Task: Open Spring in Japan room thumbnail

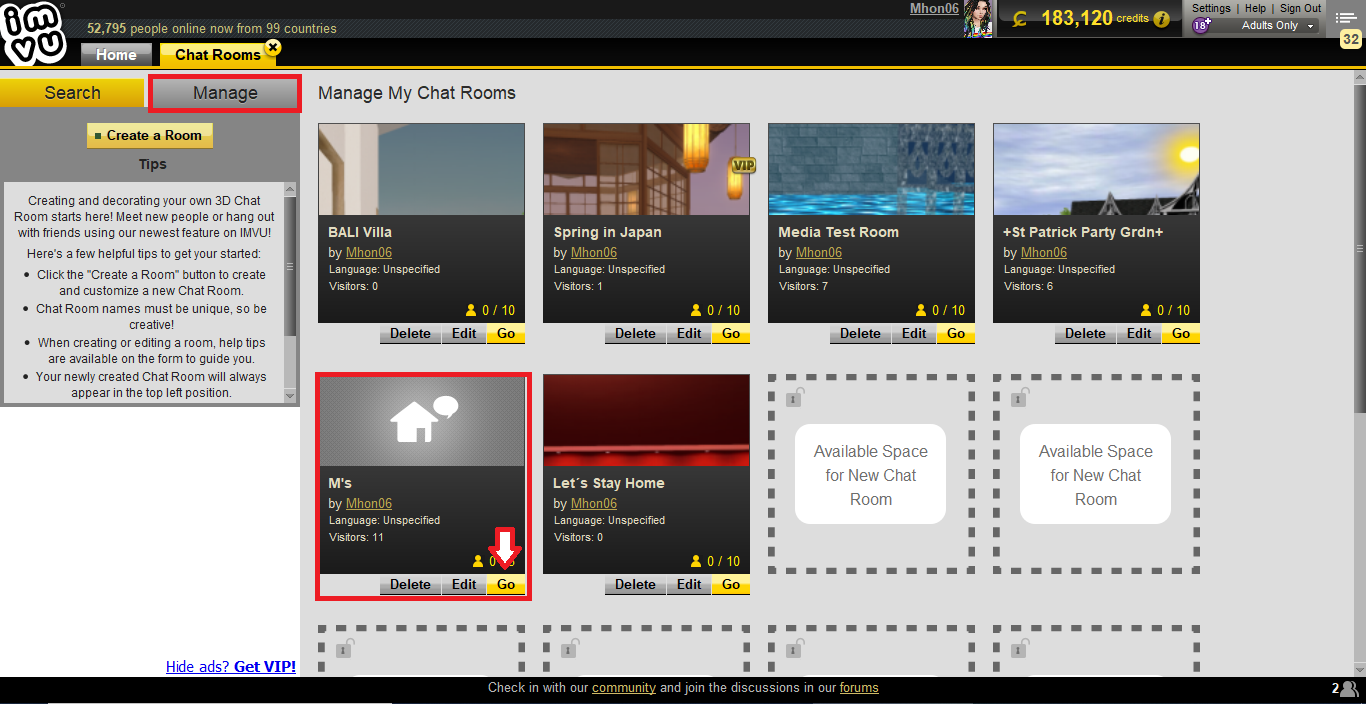Action: coord(646,169)
